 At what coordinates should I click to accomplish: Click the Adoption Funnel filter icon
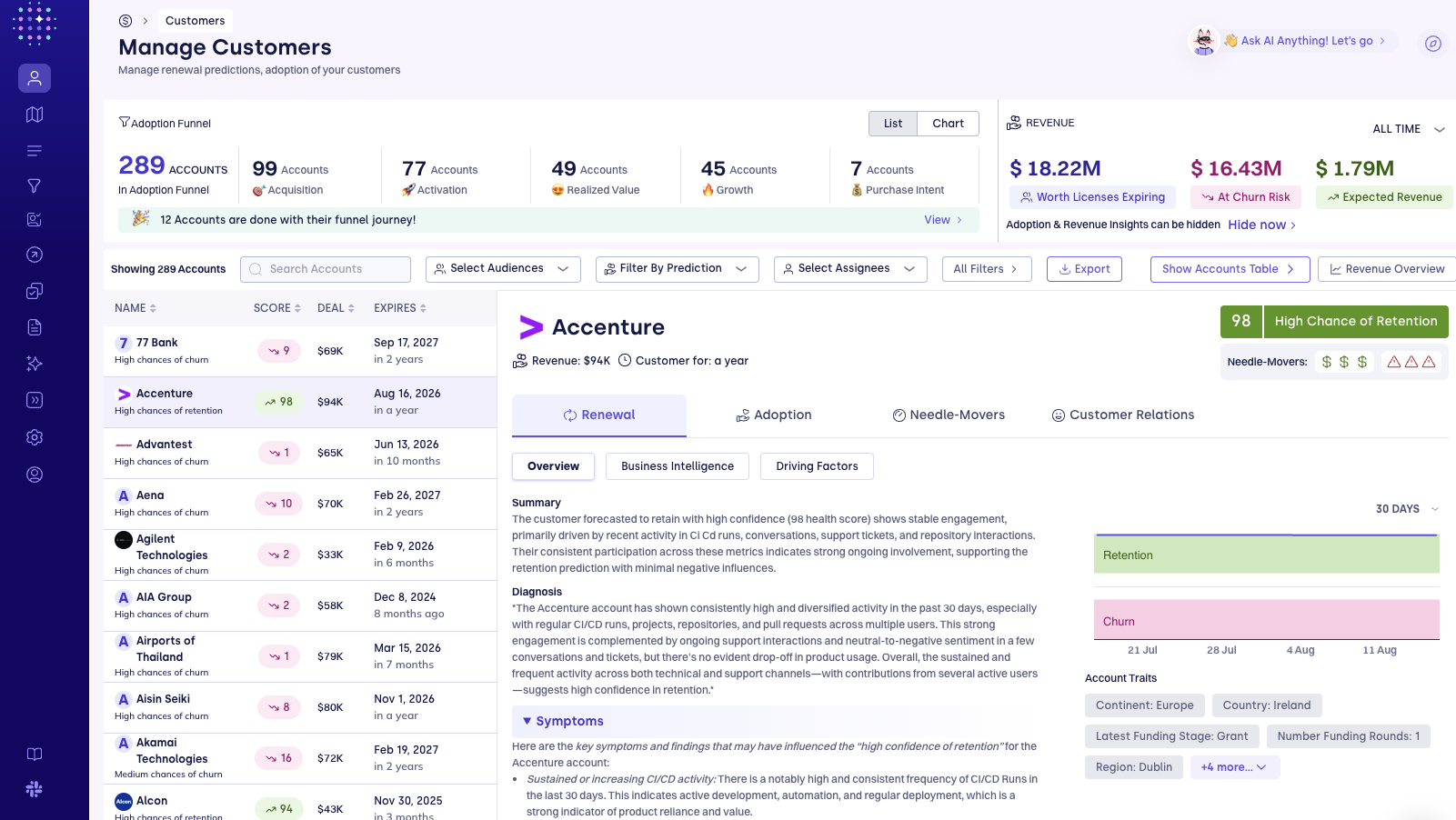125,122
